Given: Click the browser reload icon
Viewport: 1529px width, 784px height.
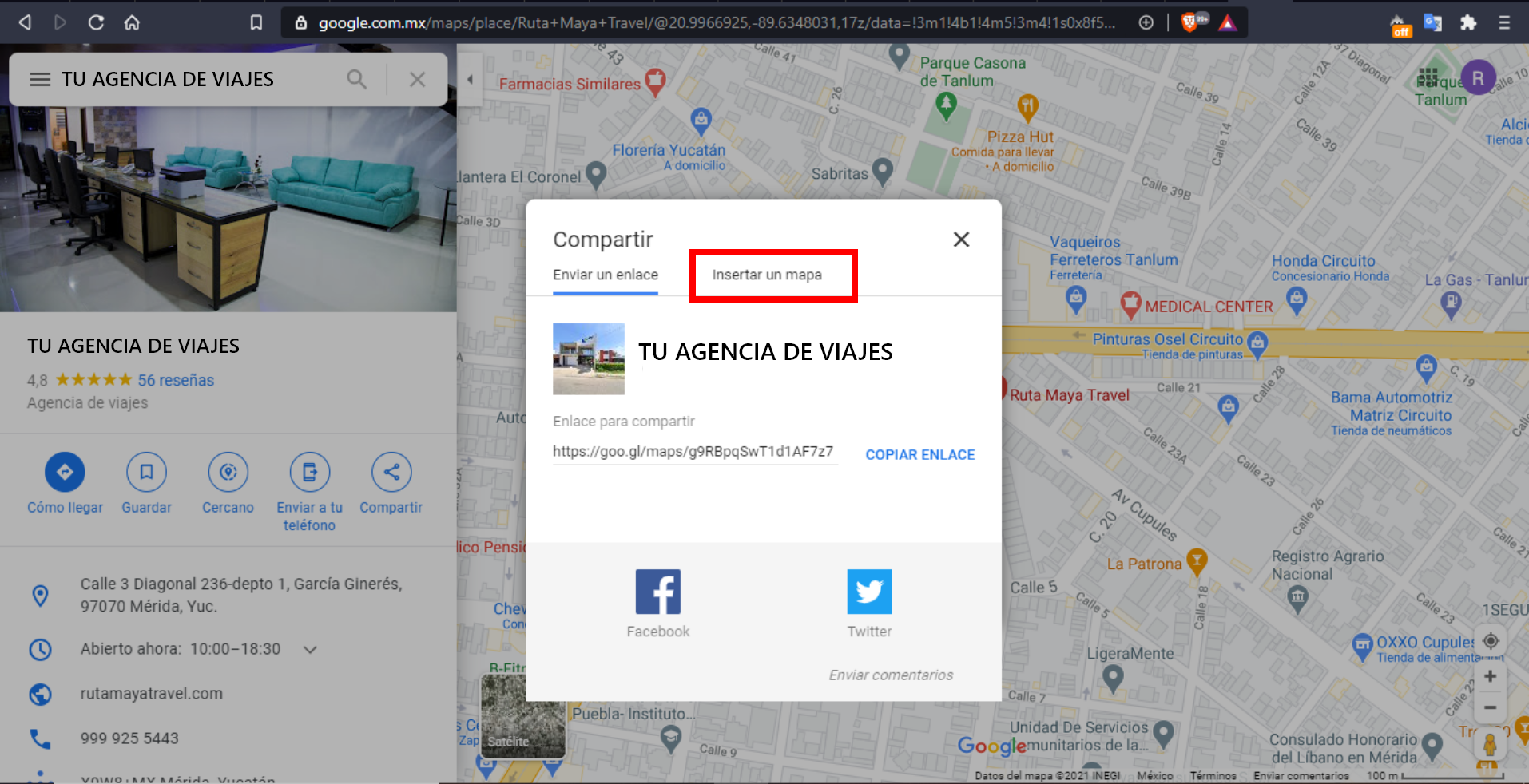Looking at the screenshot, I should tap(96, 22).
